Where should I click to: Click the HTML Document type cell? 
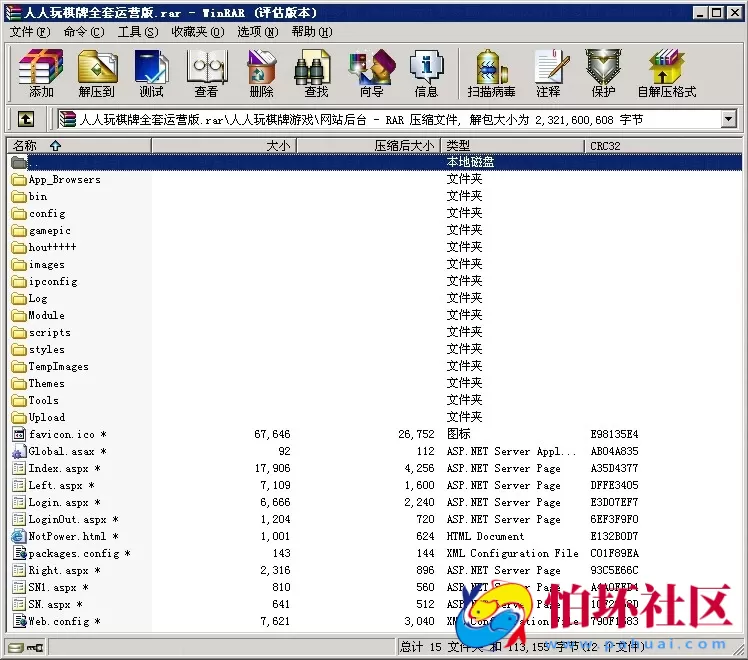[x=485, y=536]
